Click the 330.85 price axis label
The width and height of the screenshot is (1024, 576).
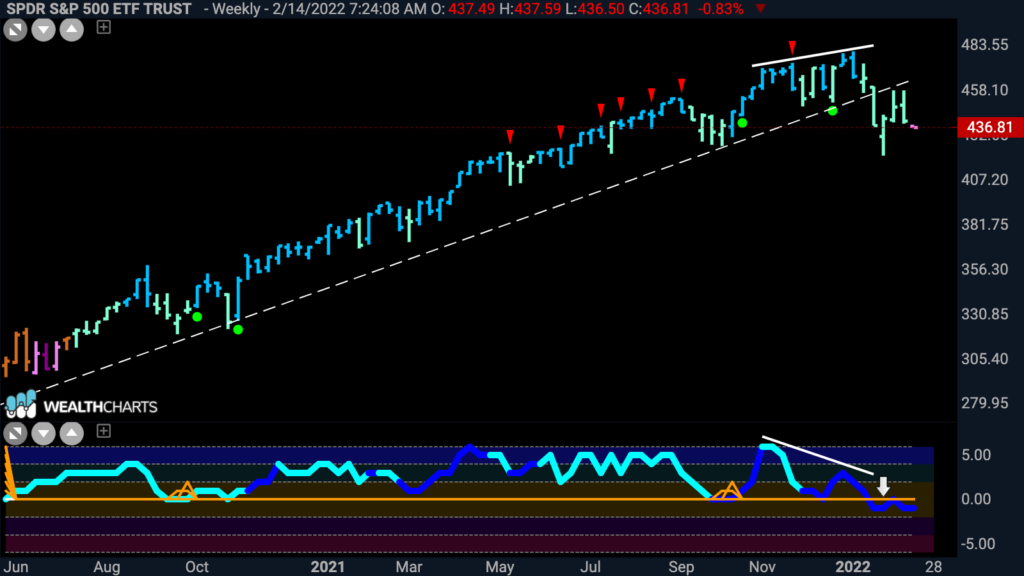[984, 313]
